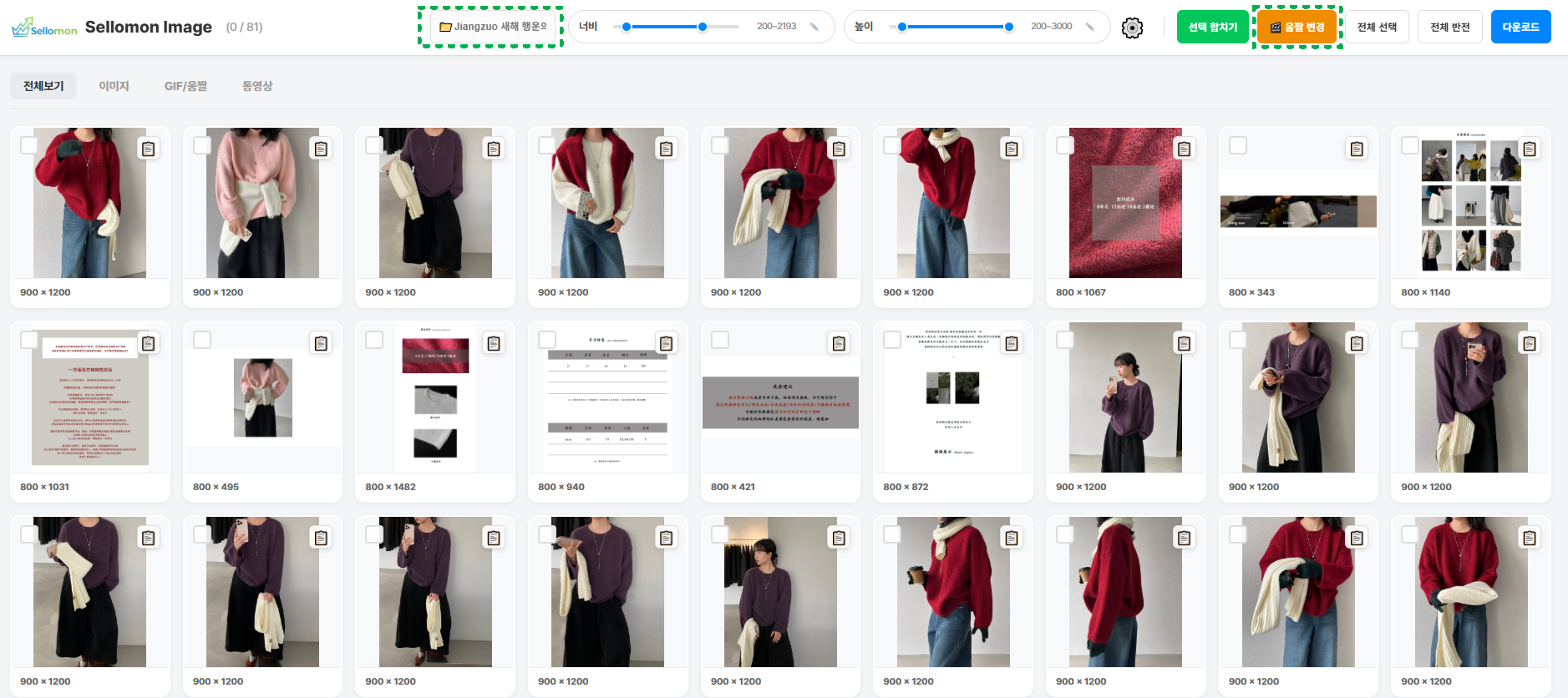The height and width of the screenshot is (698, 1568).
Task: Open the 800 × 1067 red fabric thumbnail
Action: [1125, 203]
